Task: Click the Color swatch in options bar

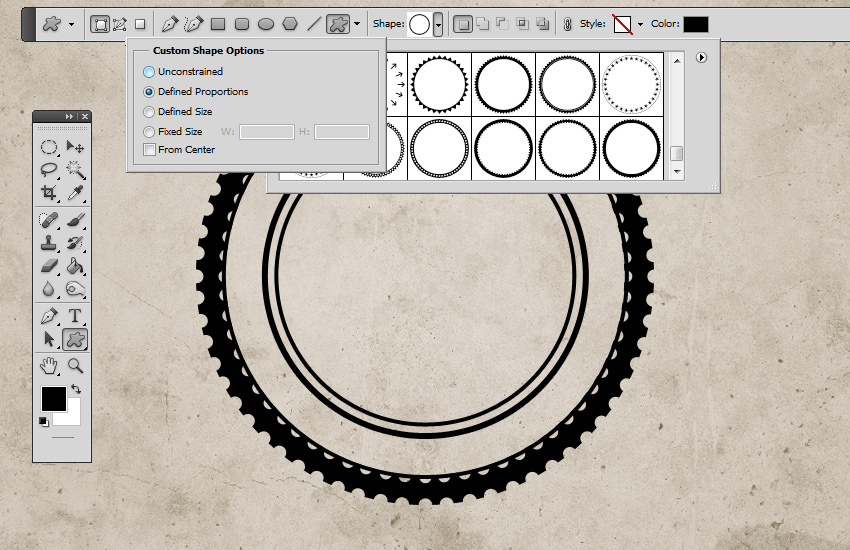Action: coord(695,24)
